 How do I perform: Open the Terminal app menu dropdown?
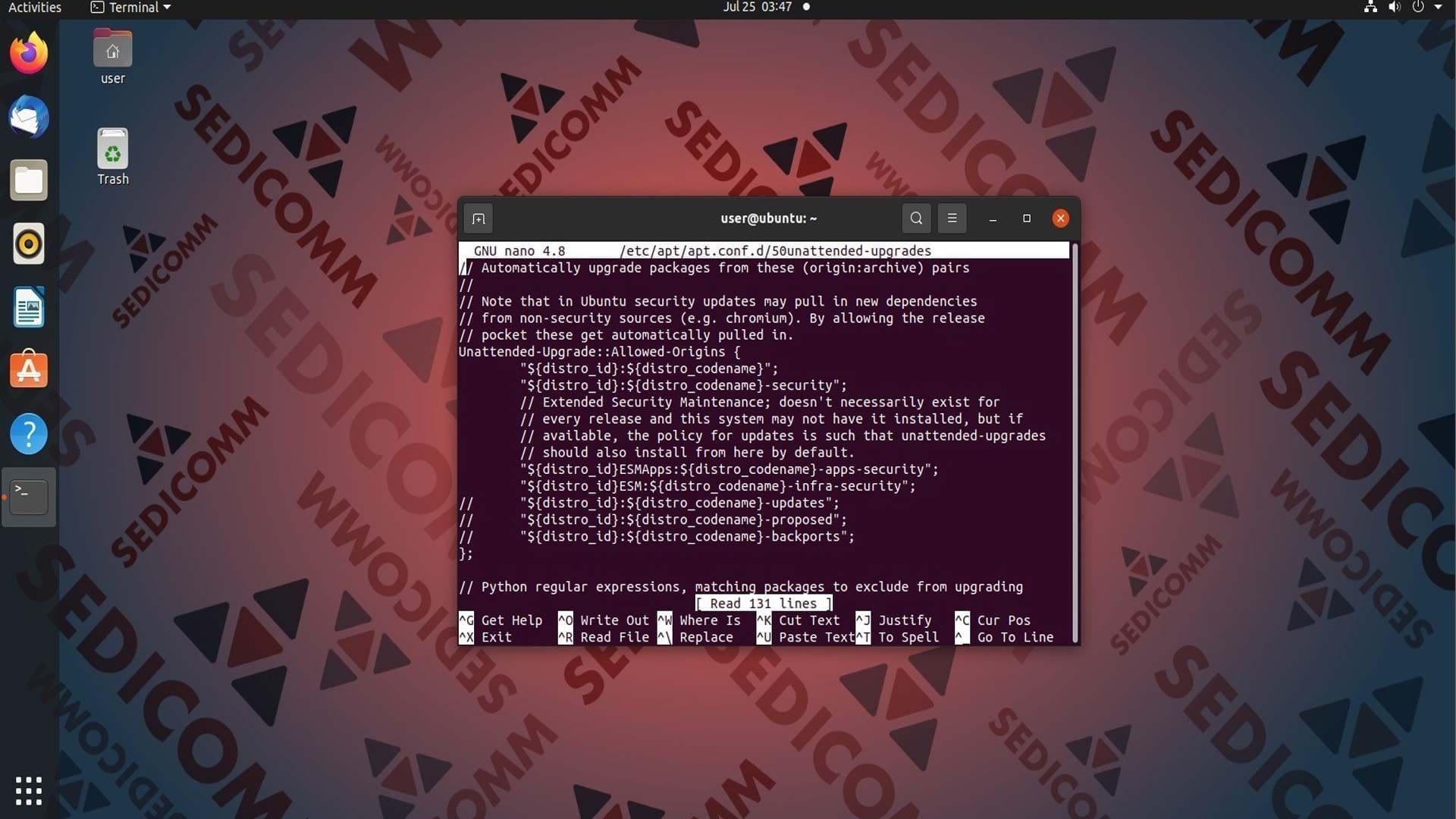coord(131,8)
